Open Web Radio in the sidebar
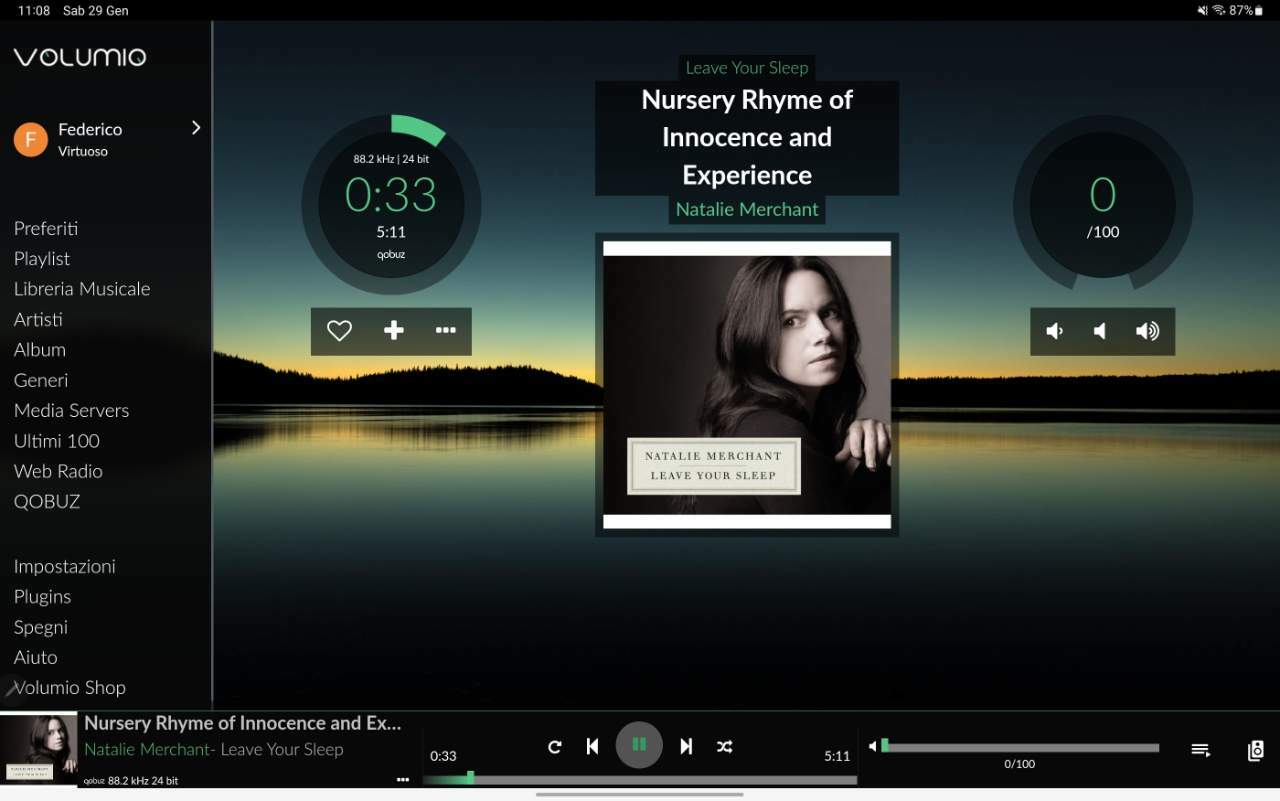 pyautogui.click(x=58, y=471)
